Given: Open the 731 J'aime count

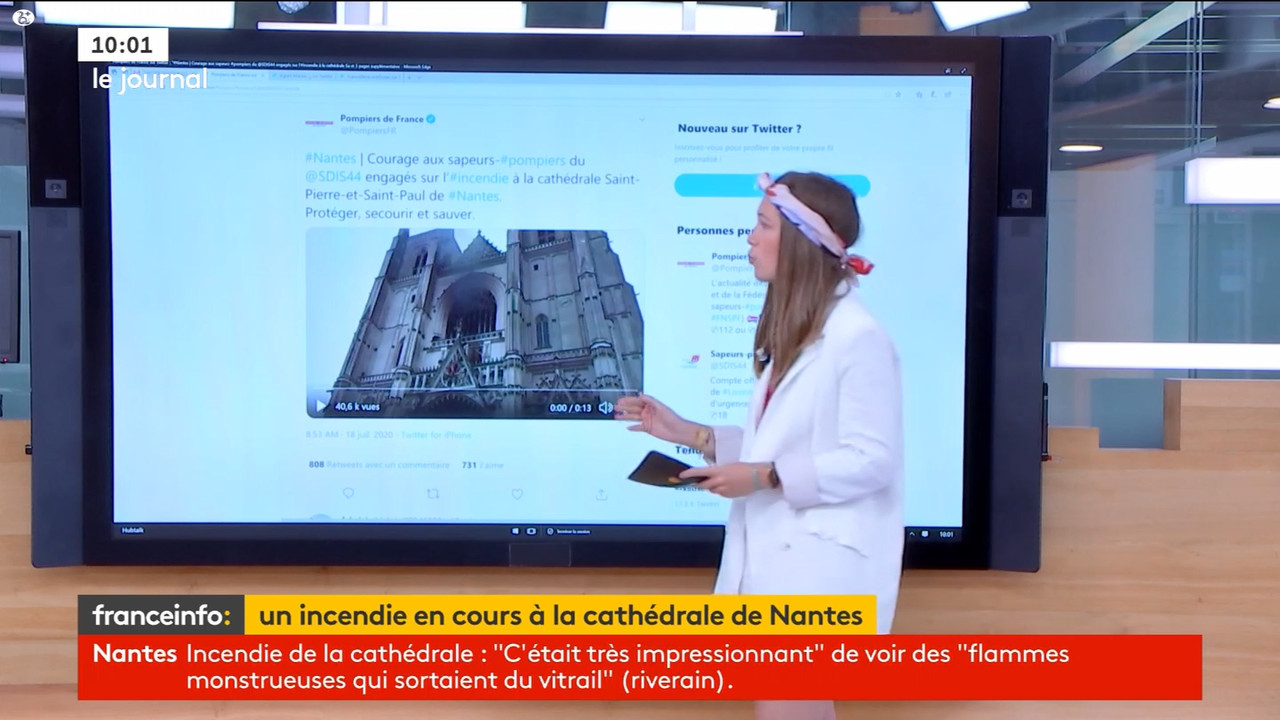Looking at the screenshot, I should click(483, 465).
